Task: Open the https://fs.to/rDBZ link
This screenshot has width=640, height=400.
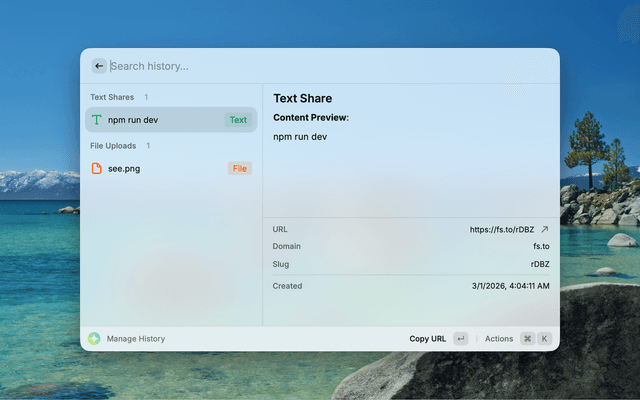Action: tap(502, 229)
